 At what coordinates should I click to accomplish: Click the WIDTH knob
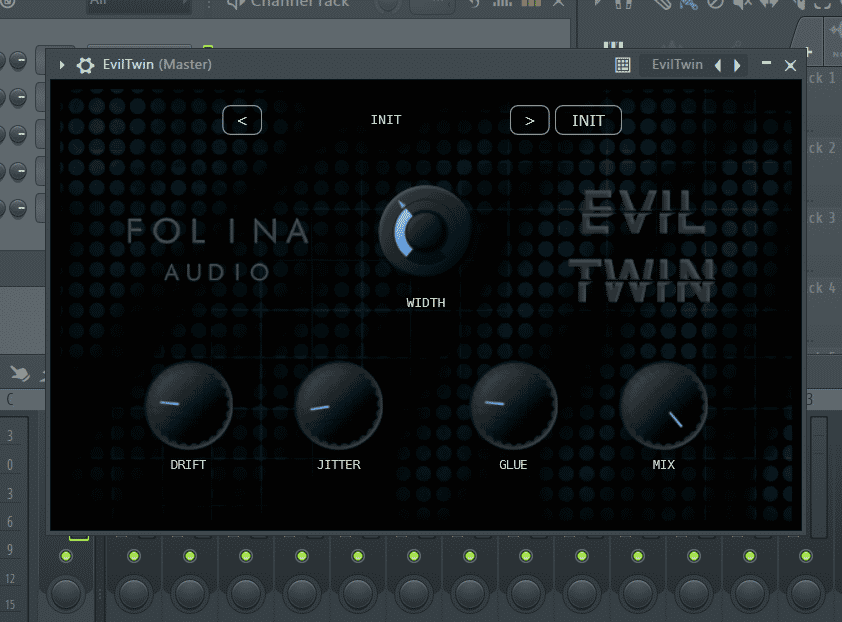425,230
